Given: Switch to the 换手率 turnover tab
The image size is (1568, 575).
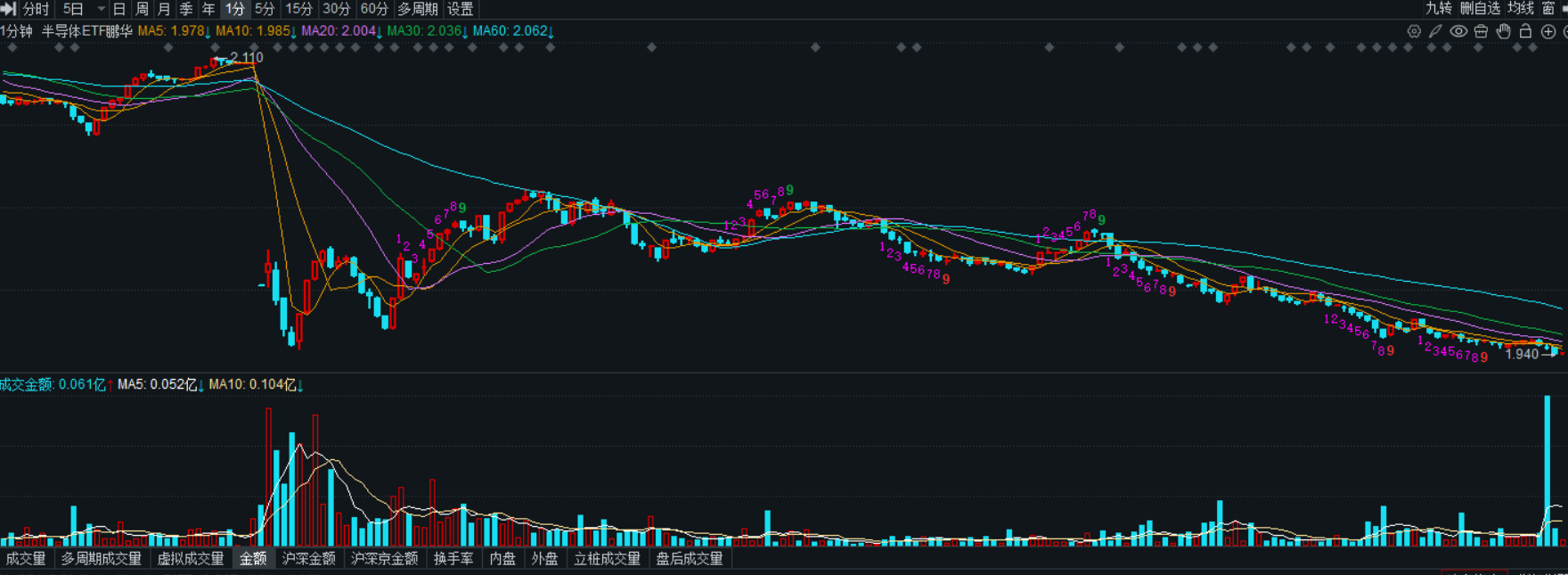Looking at the screenshot, I should [453, 559].
